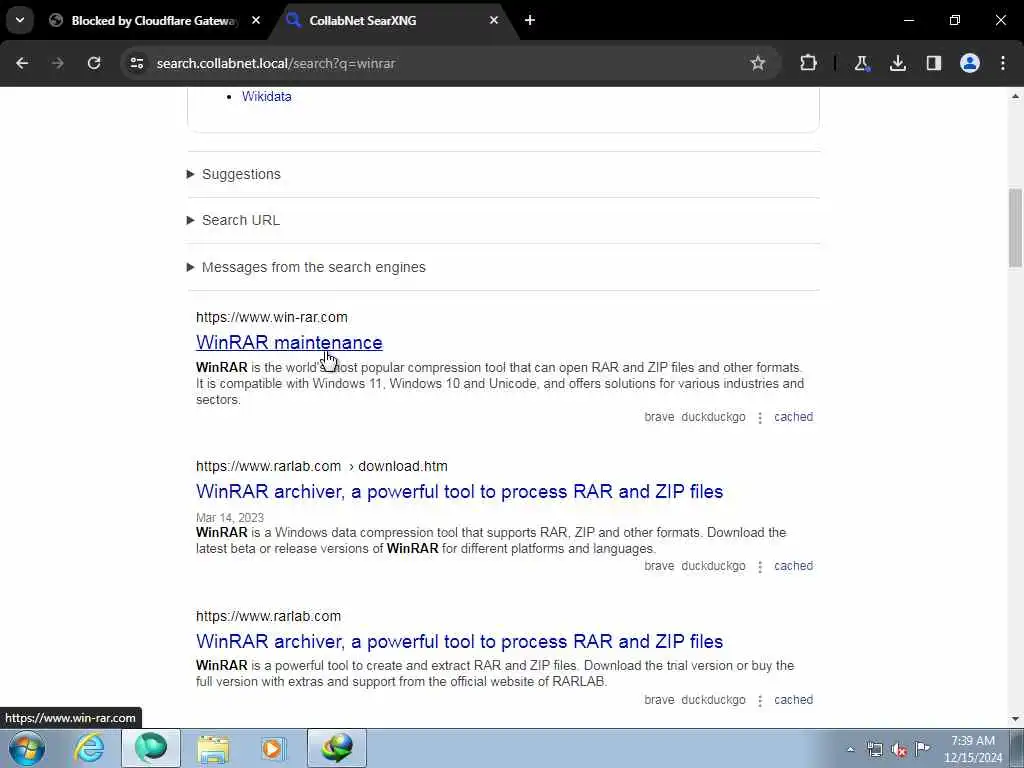Viewport: 1024px width, 768px height.
Task: Open the Wikidata link
Action: click(x=266, y=96)
